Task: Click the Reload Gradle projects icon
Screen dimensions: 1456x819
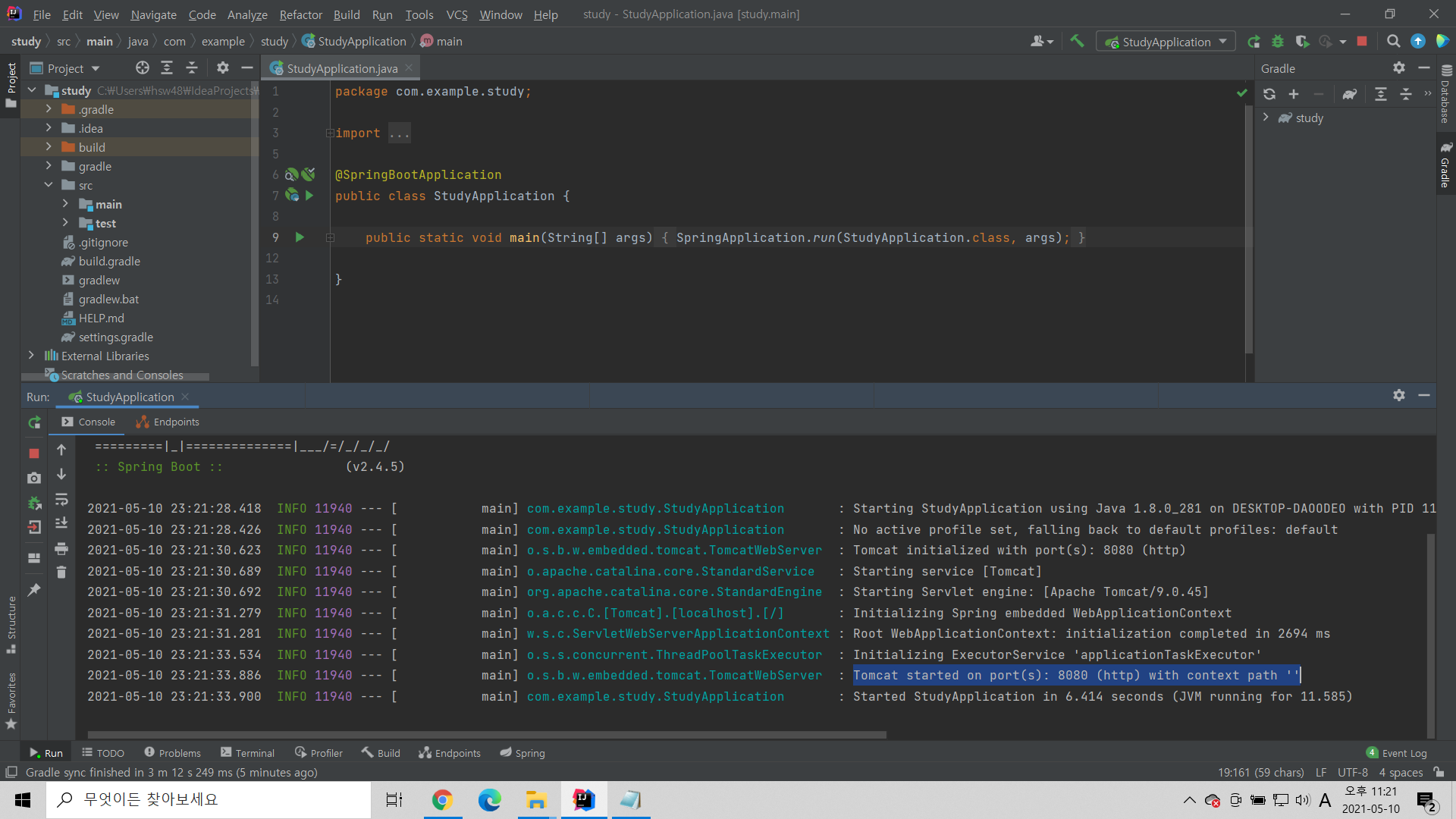Action: (1269, 94)
